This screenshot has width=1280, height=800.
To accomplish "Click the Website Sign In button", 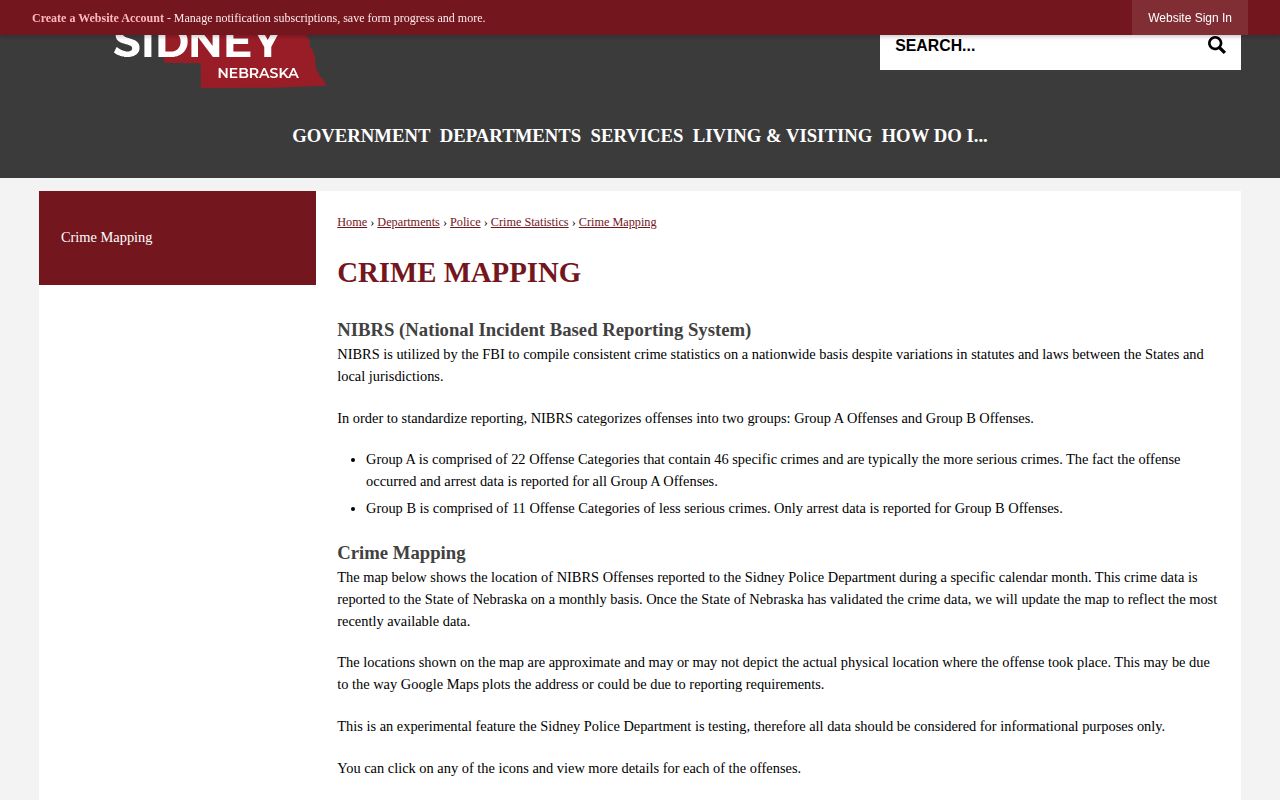I will click(x=1190, y=18).
